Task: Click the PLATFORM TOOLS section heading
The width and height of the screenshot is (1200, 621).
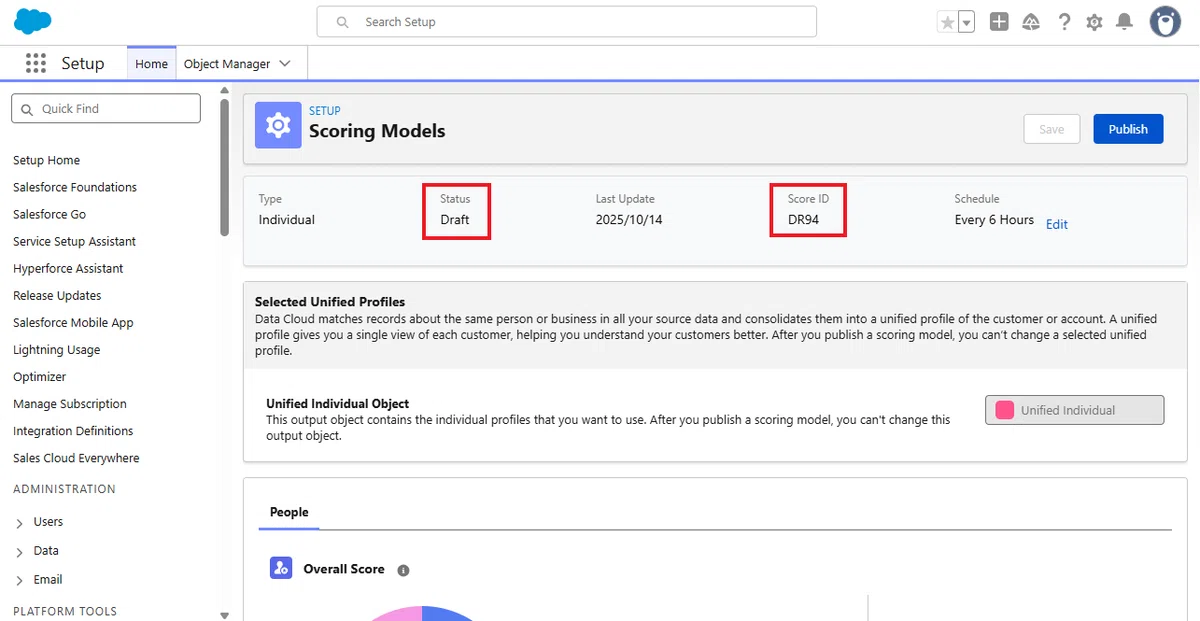Action: (x=65, y=611)
